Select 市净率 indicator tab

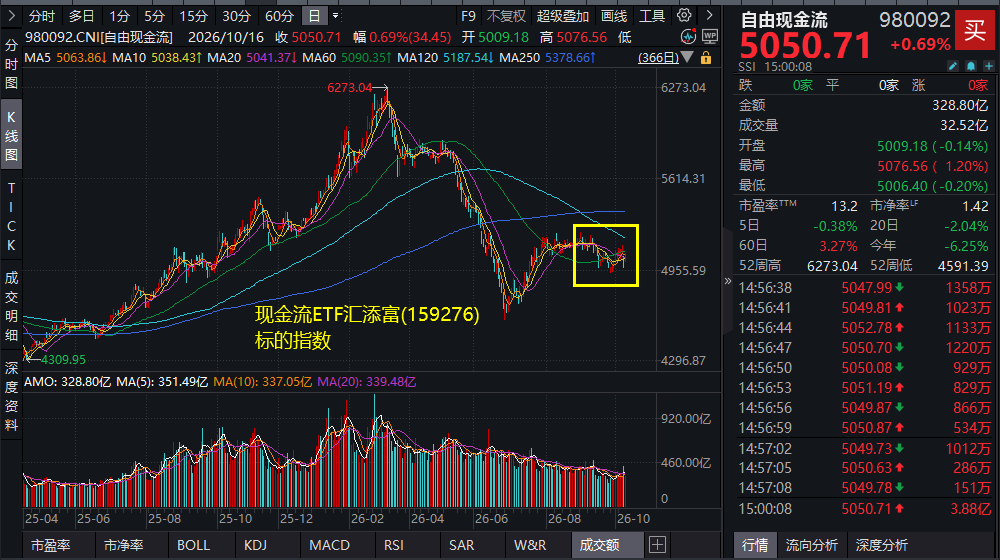click(124, 545)
